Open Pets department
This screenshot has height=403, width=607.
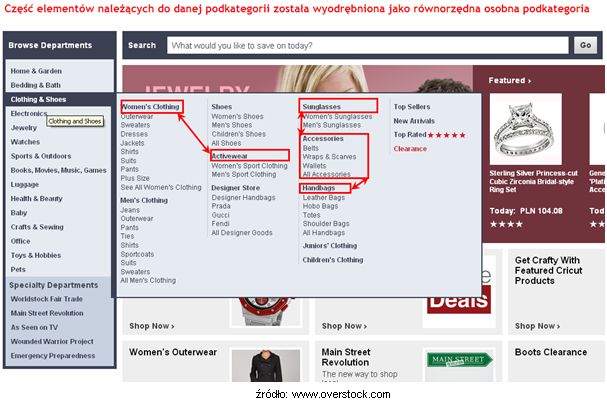pyautogui.click(x=18, y=269)
